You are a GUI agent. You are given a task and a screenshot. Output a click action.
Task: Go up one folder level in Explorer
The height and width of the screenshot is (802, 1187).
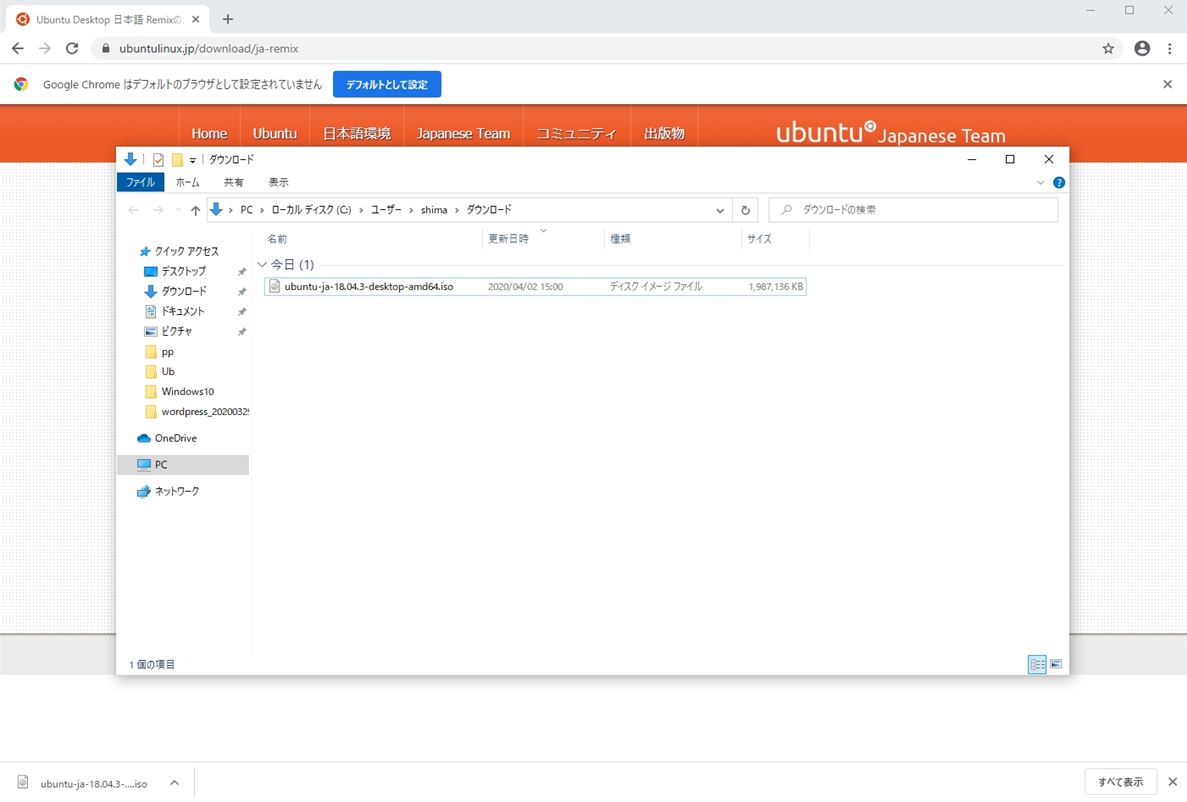[195, 210]
